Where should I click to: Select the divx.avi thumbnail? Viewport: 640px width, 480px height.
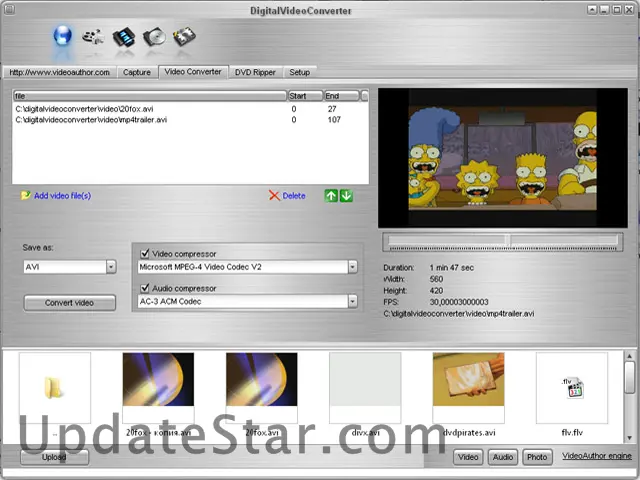pos(365,388)
